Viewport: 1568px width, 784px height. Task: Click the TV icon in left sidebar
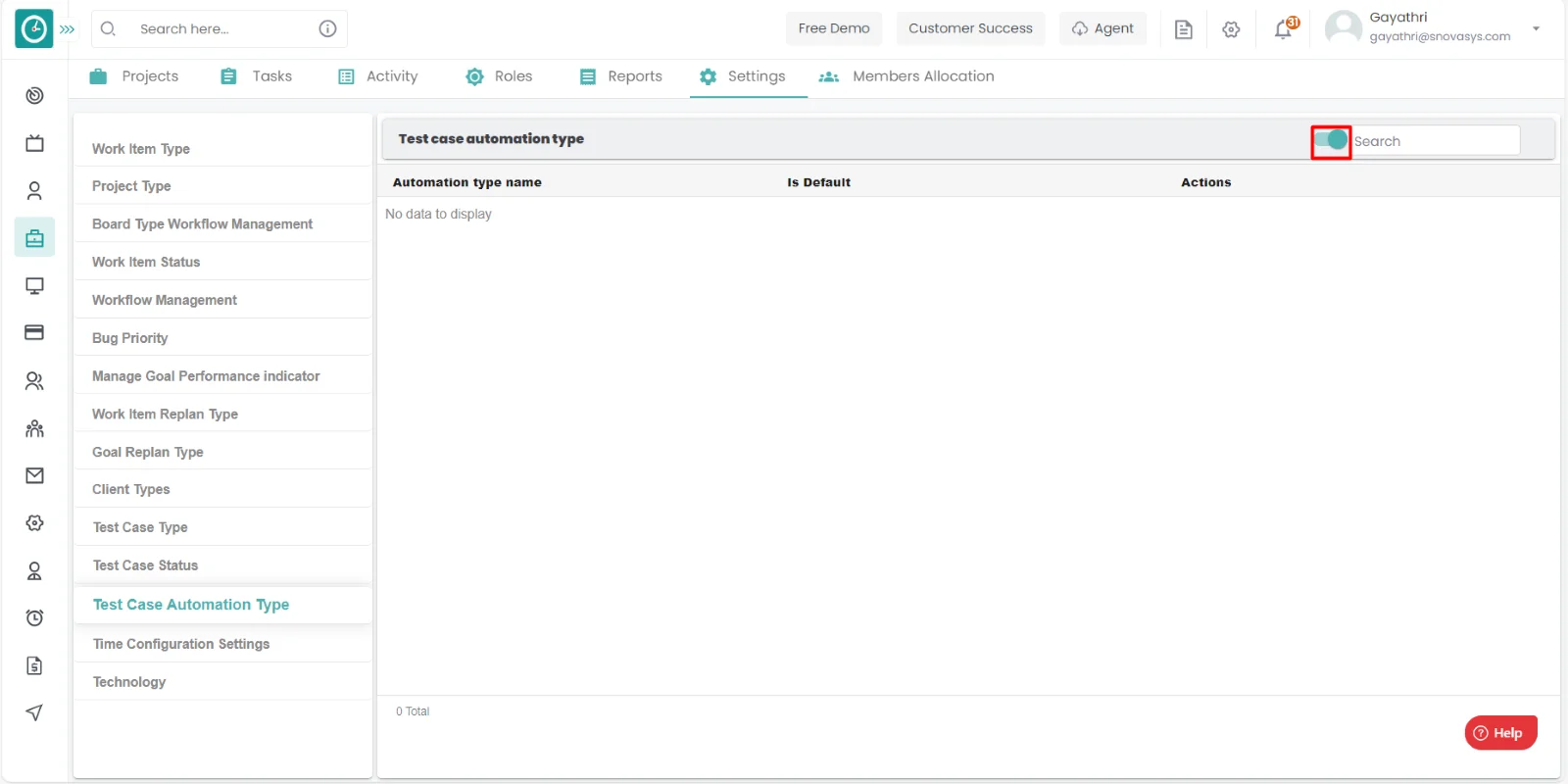point(34,143)
